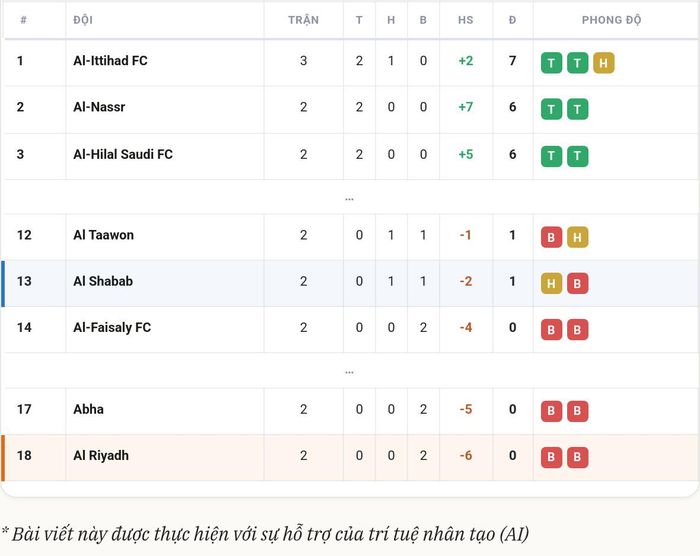Open the Al-Ittihad FC team link
700x556 pixels.
click(110, 61)
